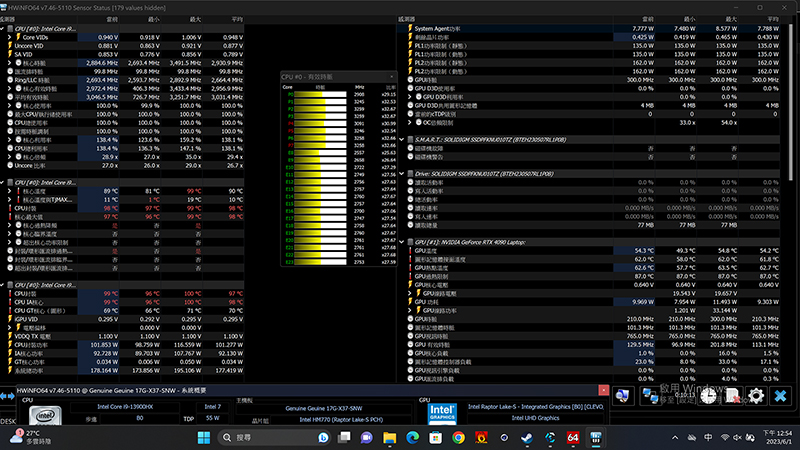This screenshot has height=450, width=800.
Task: Reset the sensor clock timer icon
Action: coord(708,396)
